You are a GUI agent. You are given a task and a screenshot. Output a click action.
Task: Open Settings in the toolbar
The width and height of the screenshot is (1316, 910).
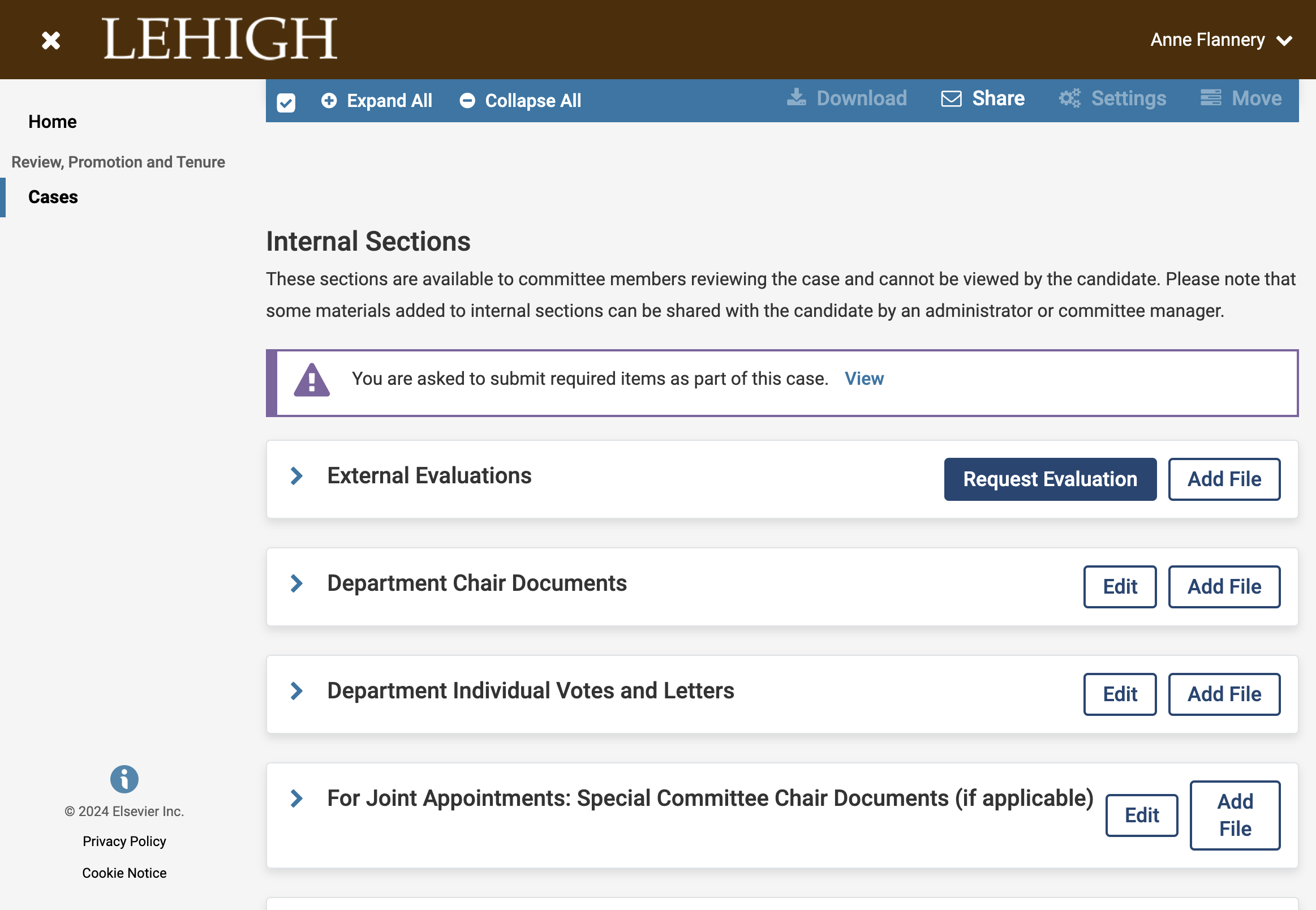[1112, 98]
